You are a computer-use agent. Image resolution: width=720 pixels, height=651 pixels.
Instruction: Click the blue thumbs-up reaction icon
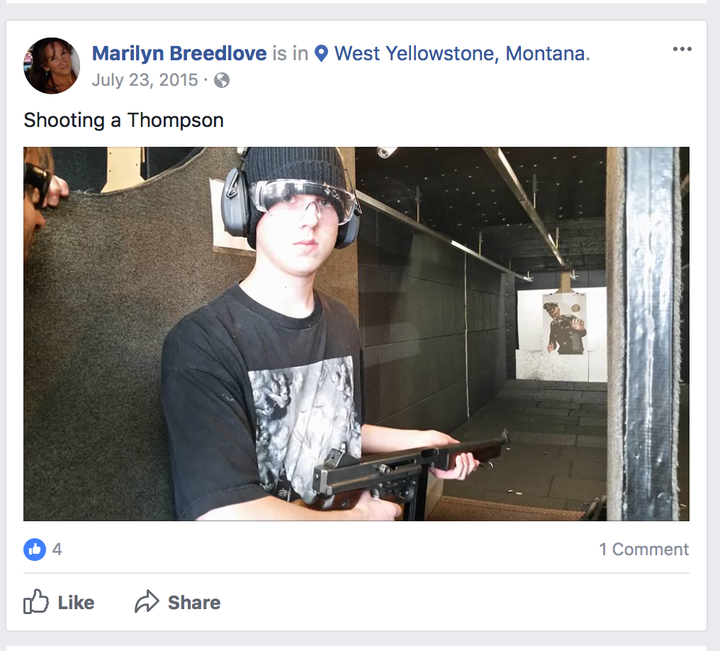35,549
